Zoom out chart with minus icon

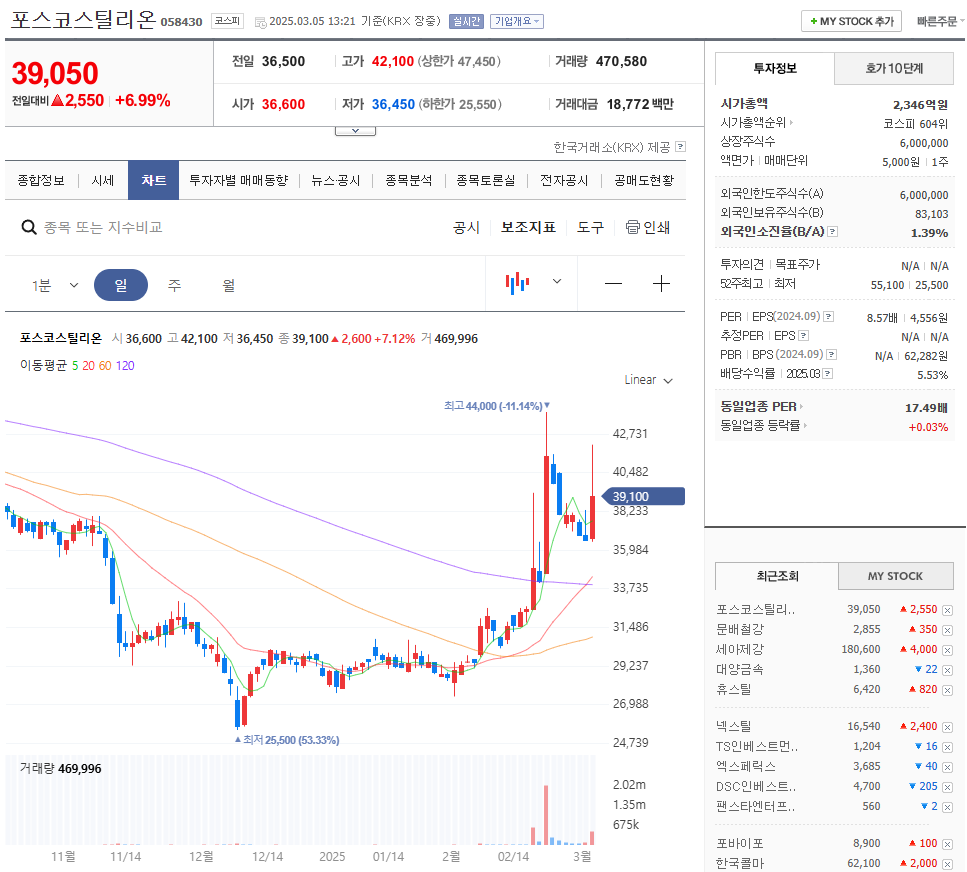pyautogui.click(x=613, y=284)
